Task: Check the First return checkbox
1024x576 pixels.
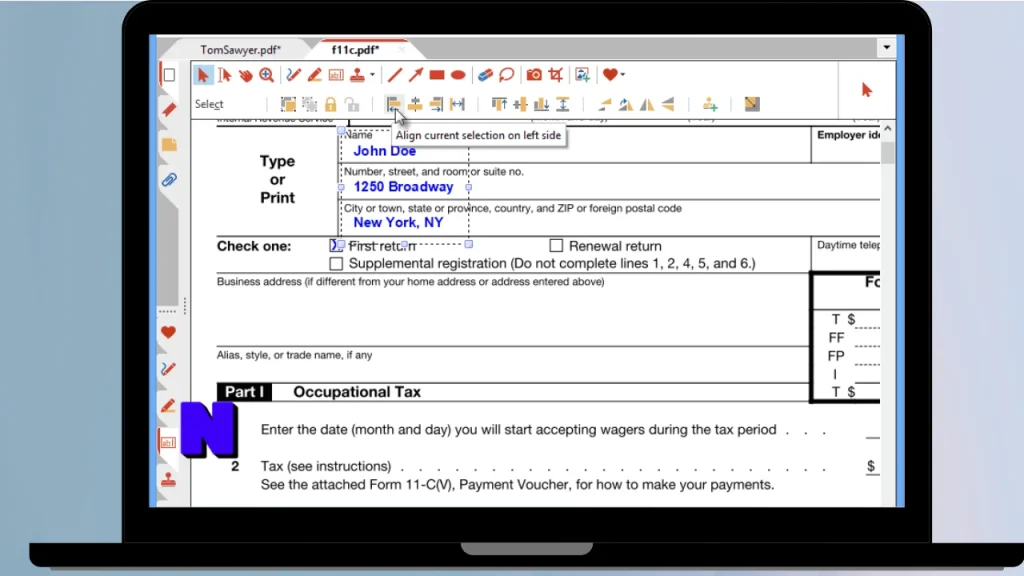Action: [x=336, y=246]
